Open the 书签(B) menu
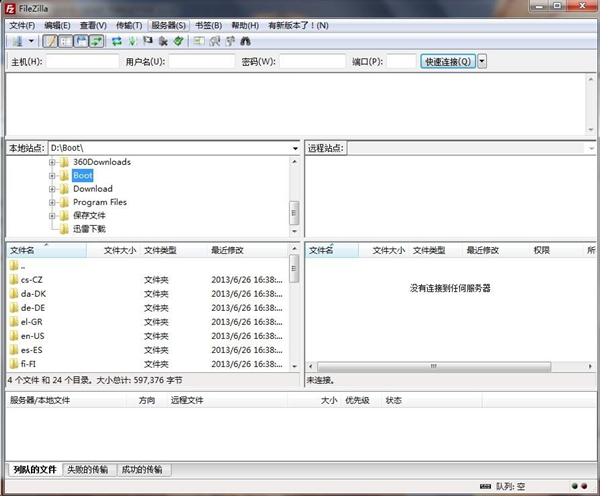This screenshot has height=496, width=600. [209, 26]
